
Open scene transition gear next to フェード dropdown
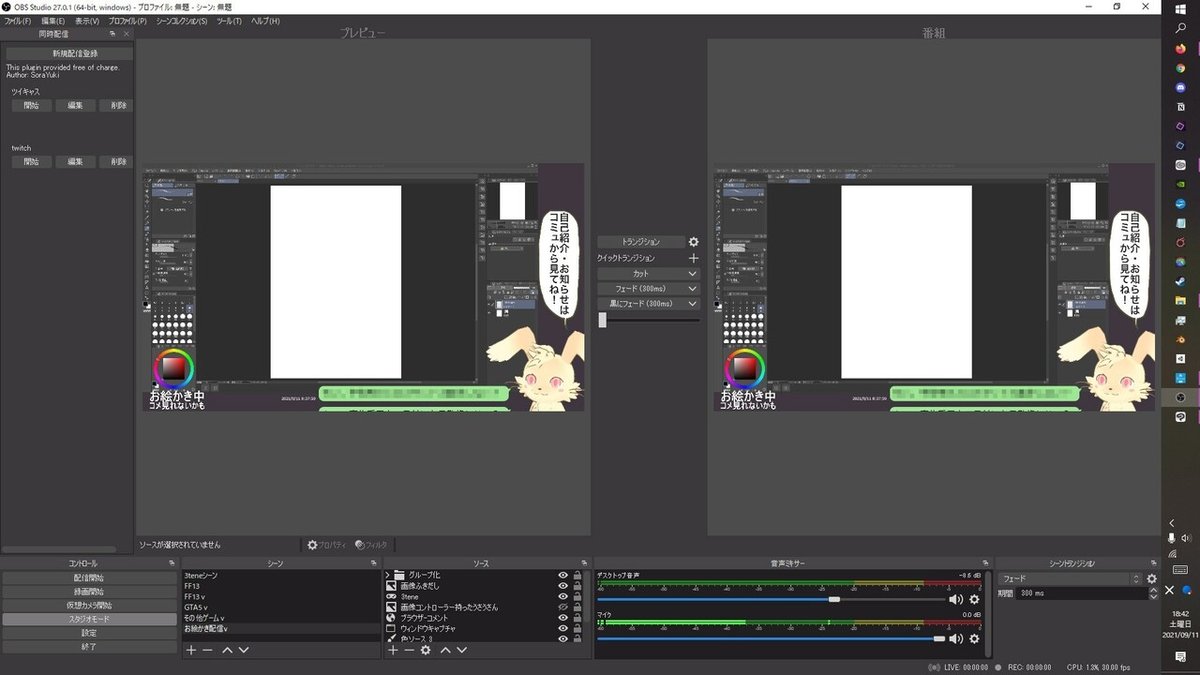pyautogui.click(x=1151, y=579)
